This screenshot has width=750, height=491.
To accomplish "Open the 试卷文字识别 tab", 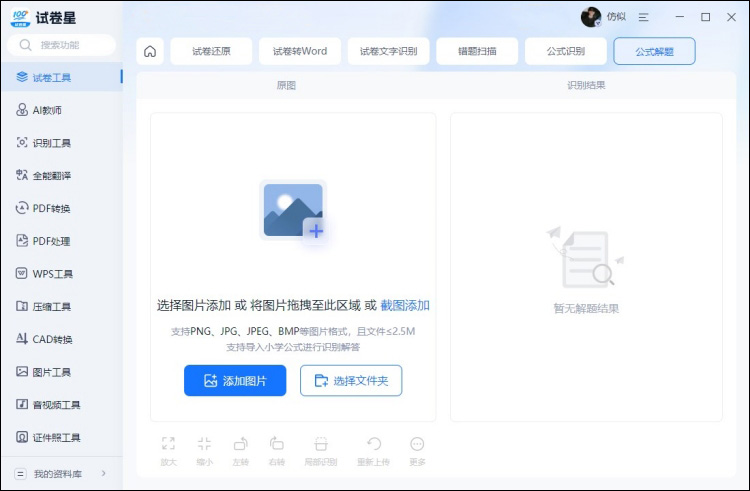I will (388, 51).
